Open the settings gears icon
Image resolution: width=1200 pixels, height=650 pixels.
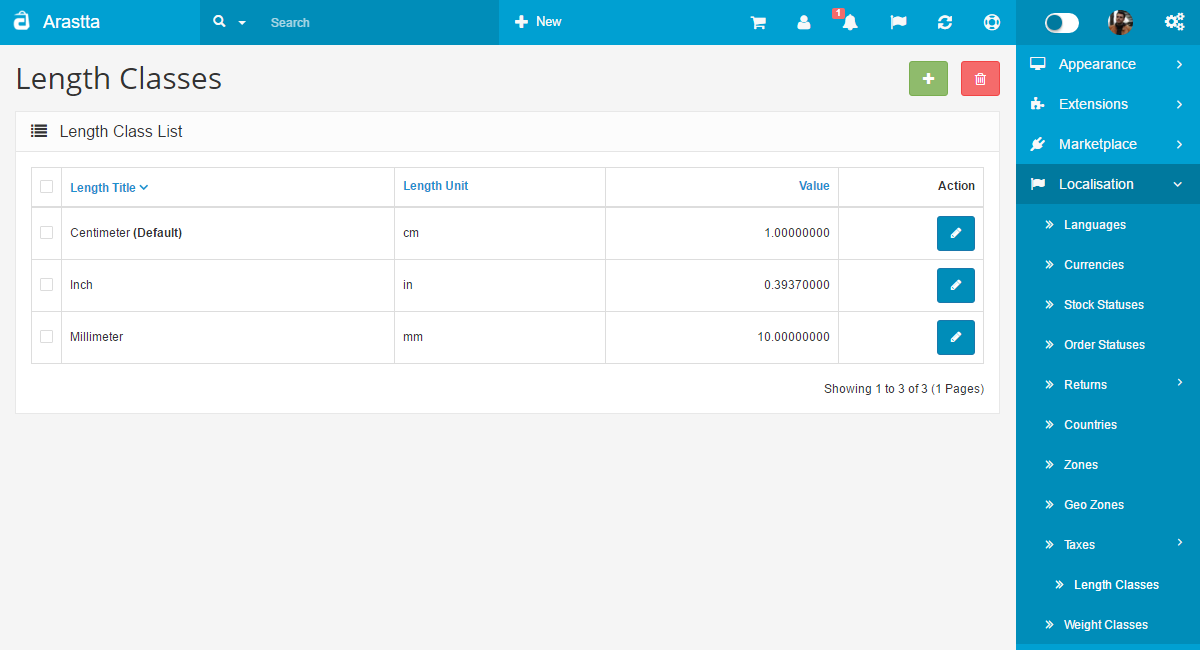[1175, 22]
